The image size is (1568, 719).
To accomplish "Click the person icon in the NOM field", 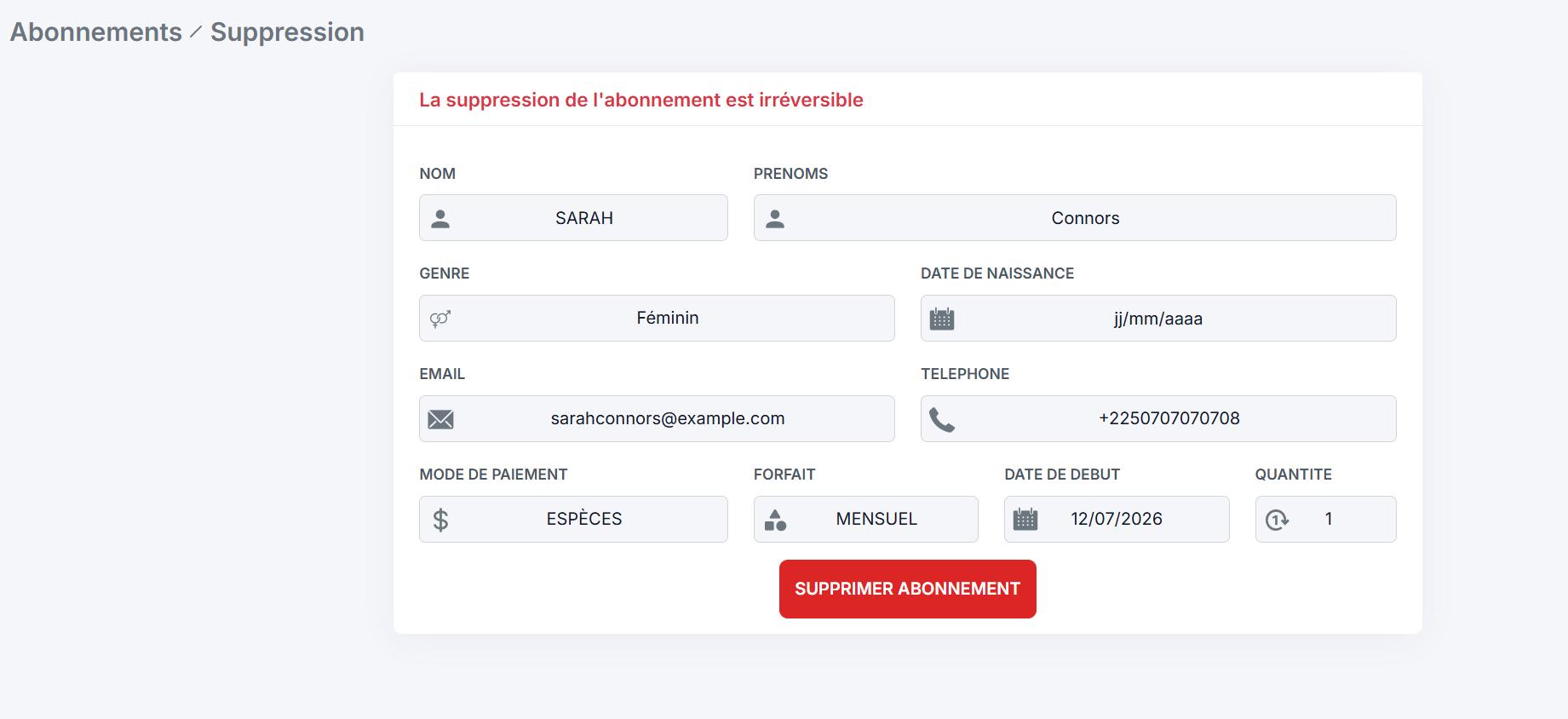I will (440, 219).
